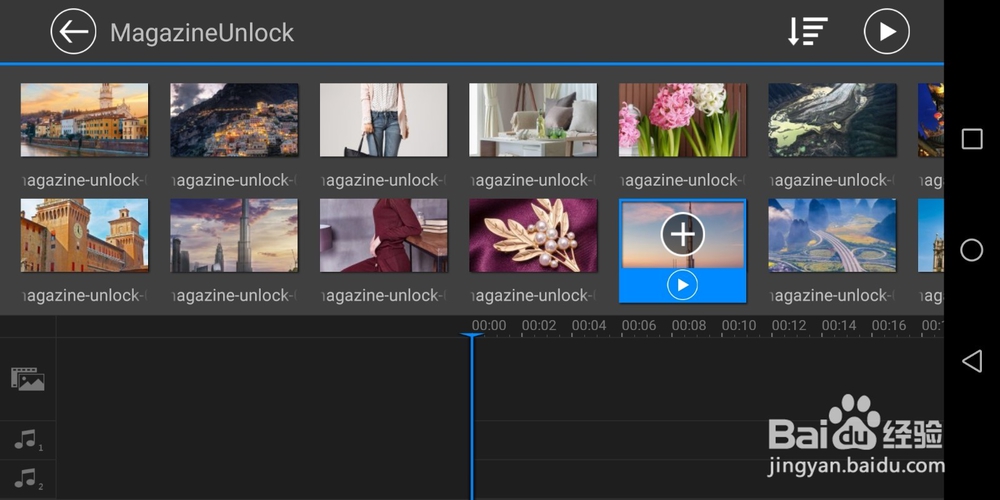Add the selected sunset clip with plus icon

coord(683,235)
